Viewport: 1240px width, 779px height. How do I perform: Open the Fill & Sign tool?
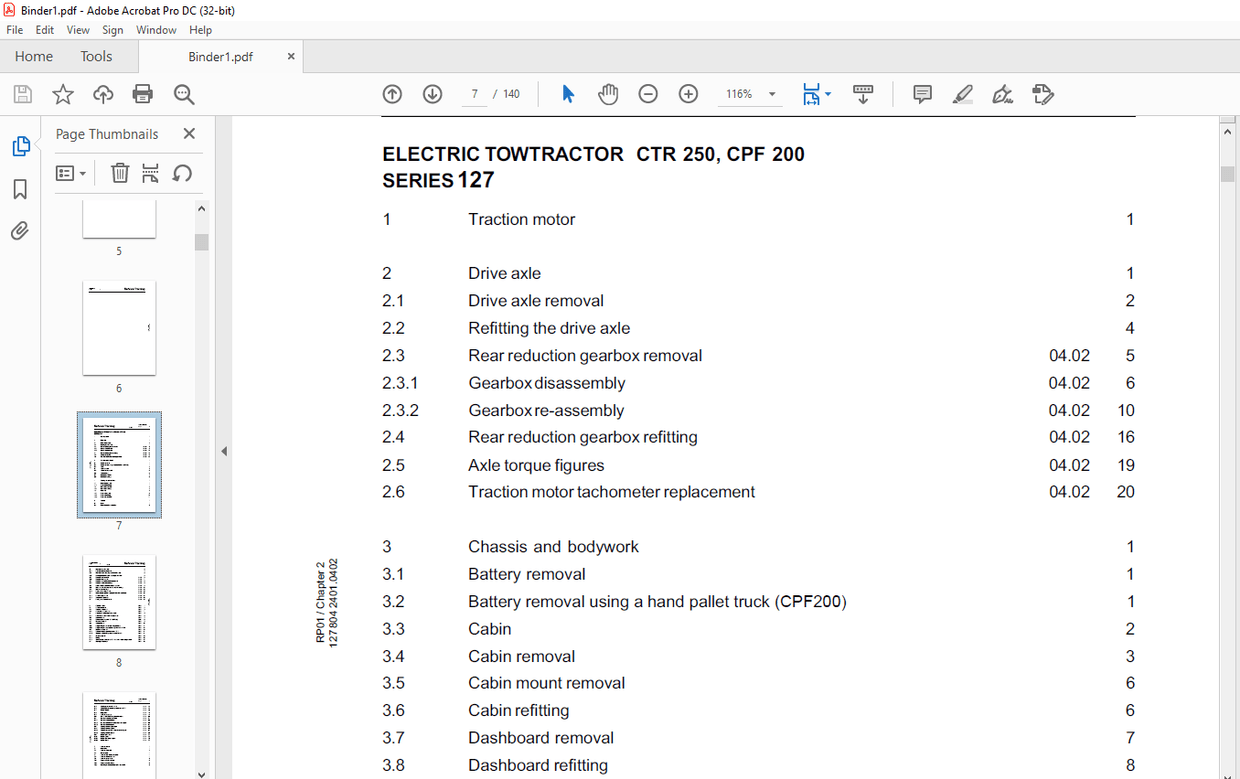click(x=1002, y=93)
